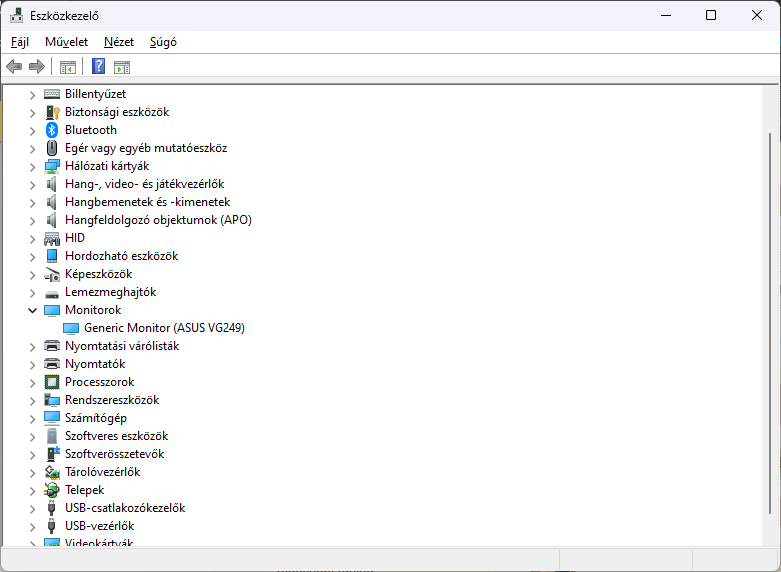Viewport: 781px width, 572px height.
Task: Click the Biztonsági eszközök key icon
Action: 52,112
